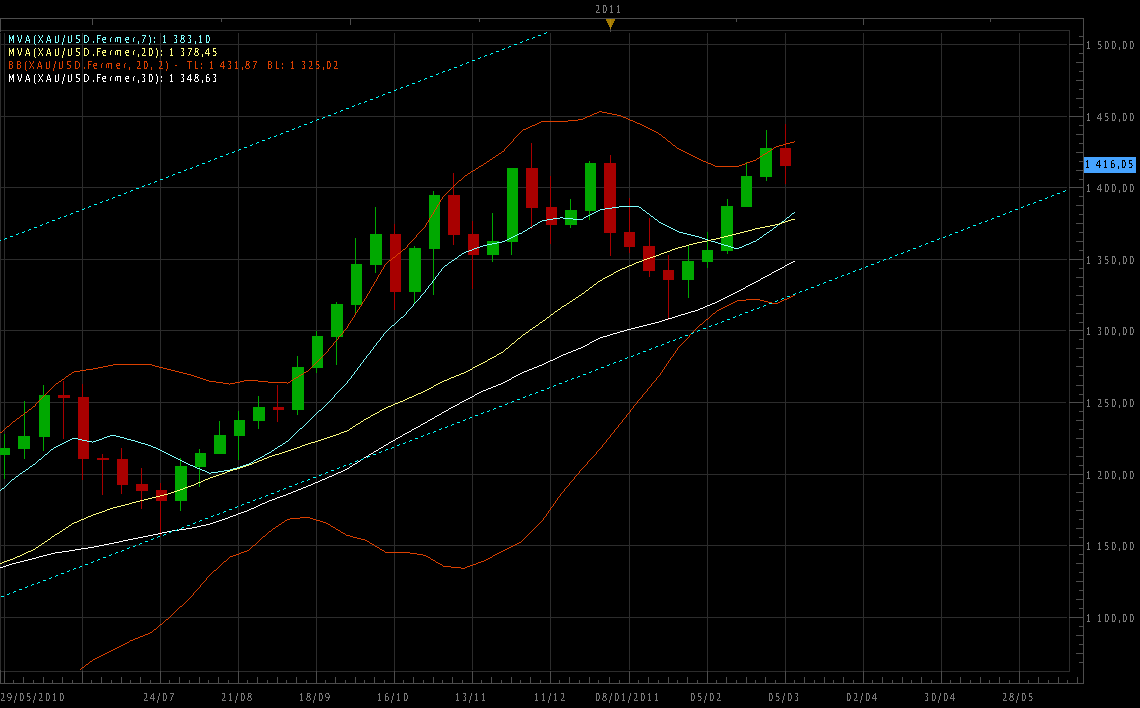Select the 08/01/2011 date axis label
This screenshot has width=1140, height=708.
click(627, 696)
